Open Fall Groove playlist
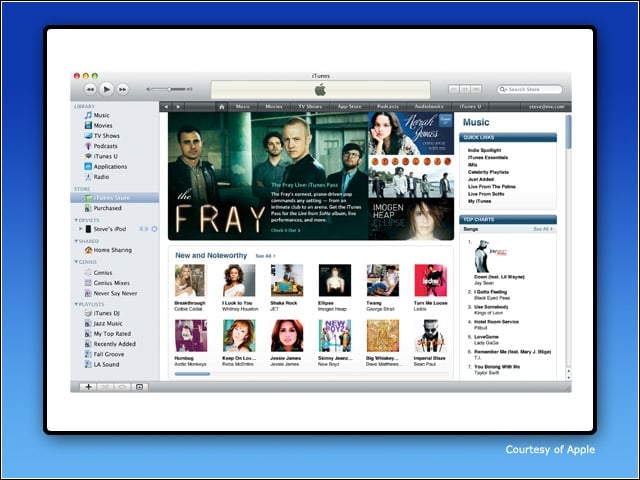 104,354
